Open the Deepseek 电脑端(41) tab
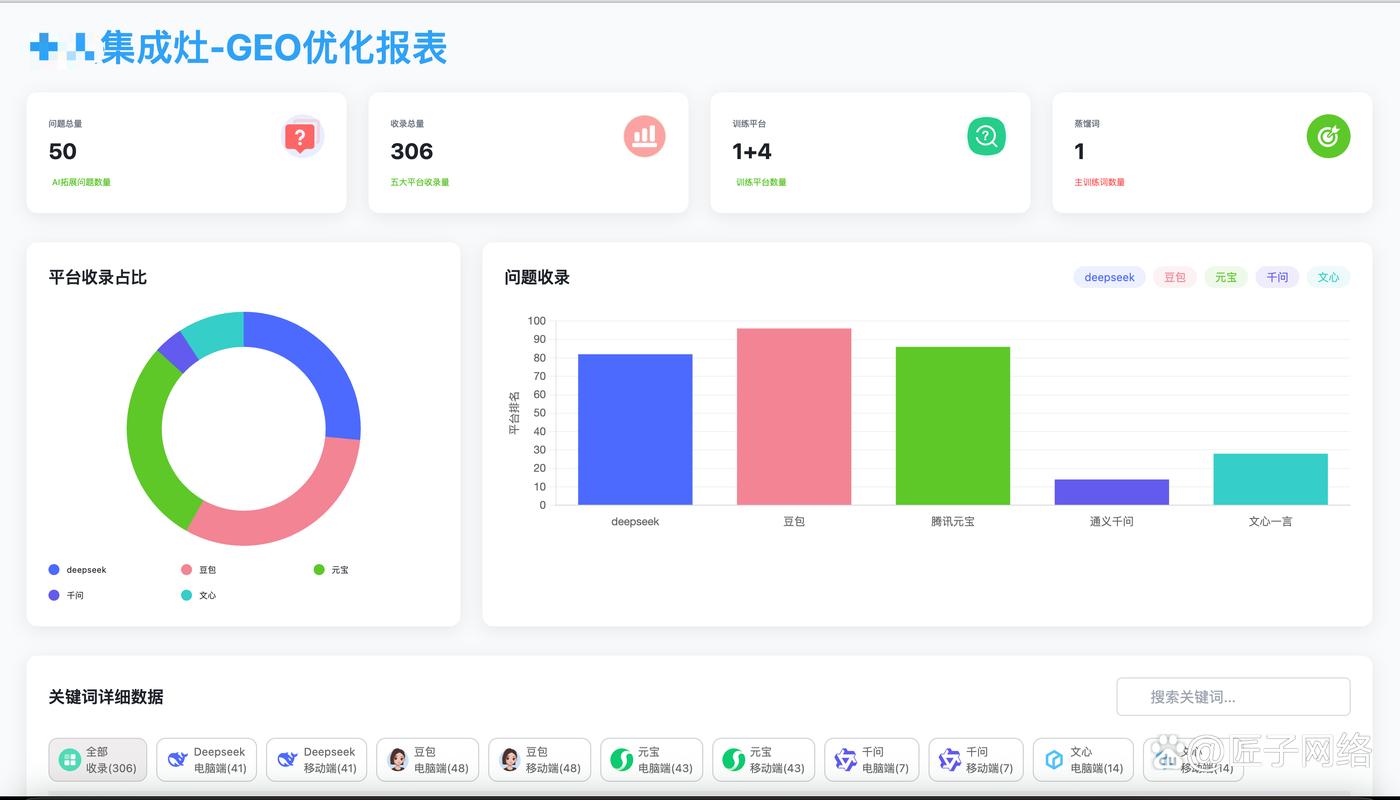This screenshot has height=800, width=1400. (207, 760)
